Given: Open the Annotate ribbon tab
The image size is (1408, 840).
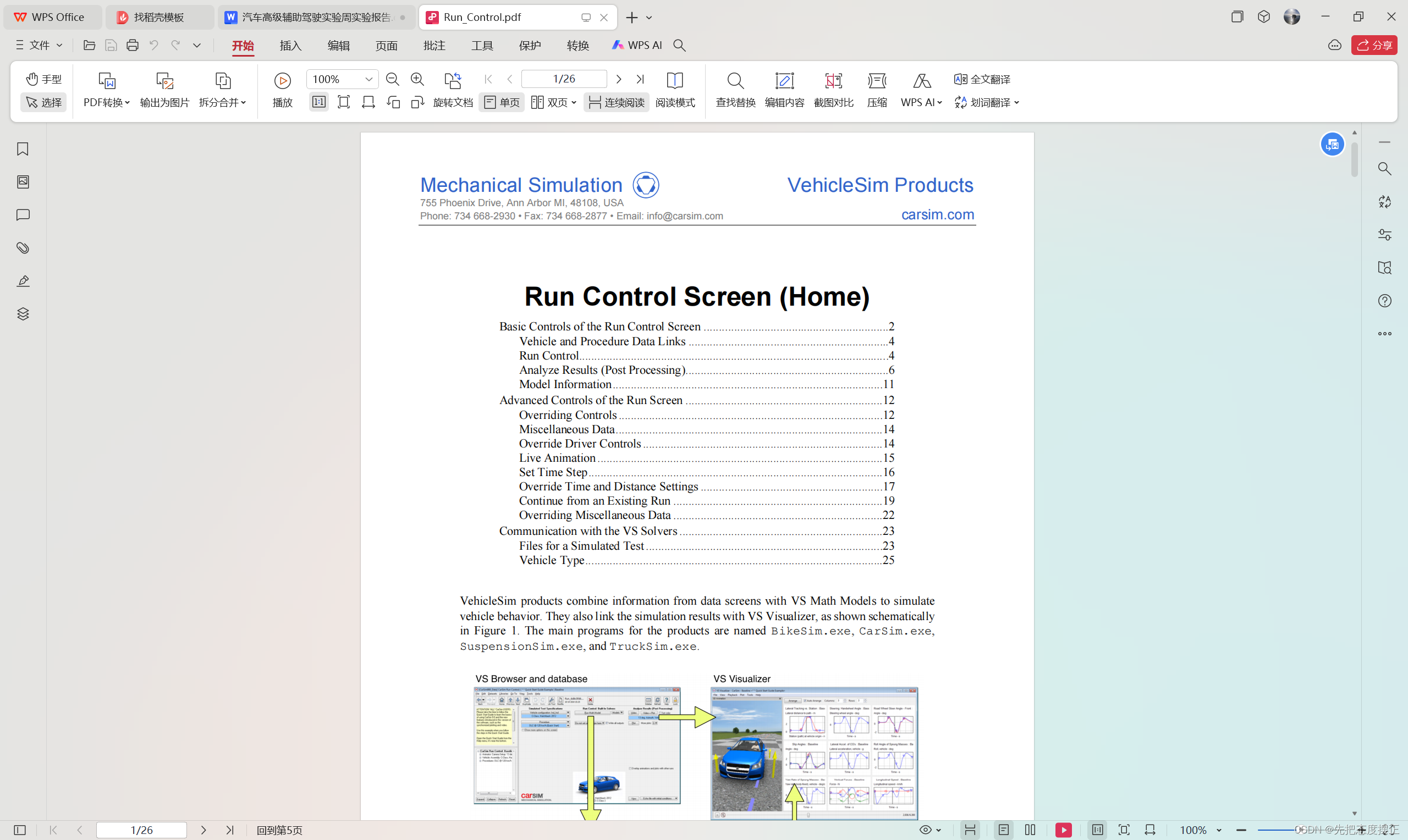Looking at the screenshot, I should [435, 45].
